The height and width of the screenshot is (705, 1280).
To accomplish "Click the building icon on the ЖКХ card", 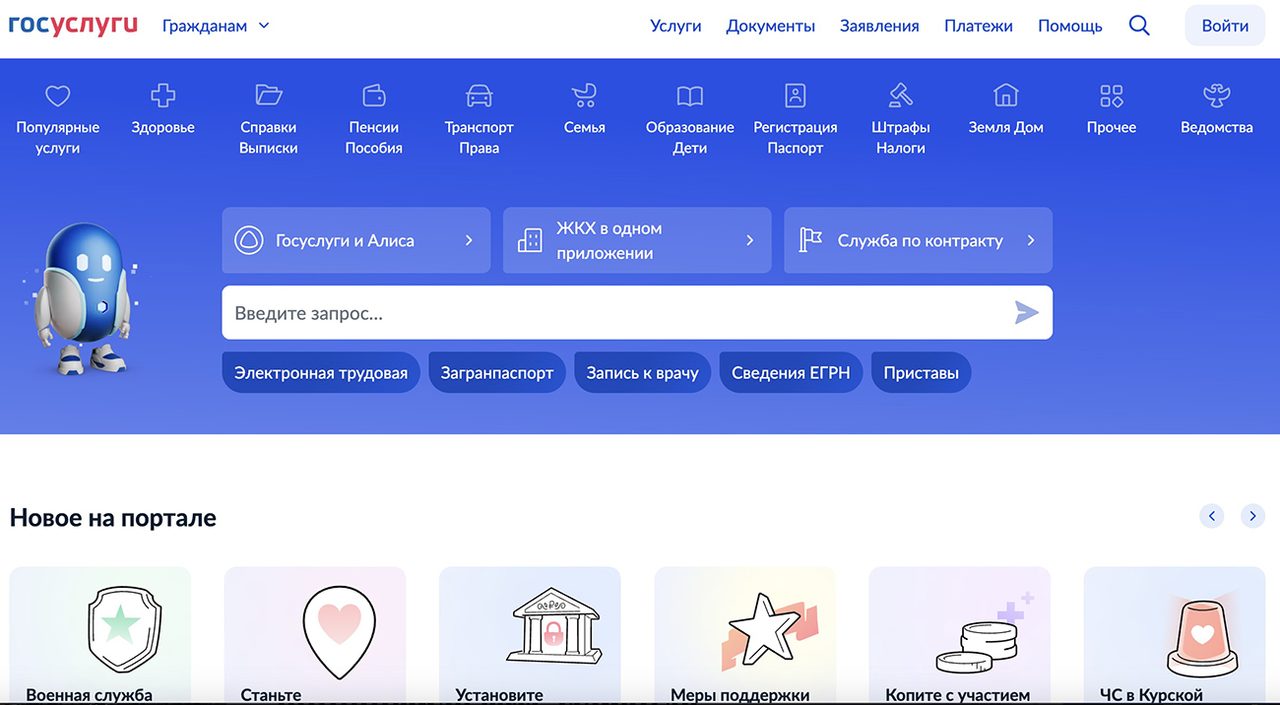I will pyautogui.click(x=529, y=240).
